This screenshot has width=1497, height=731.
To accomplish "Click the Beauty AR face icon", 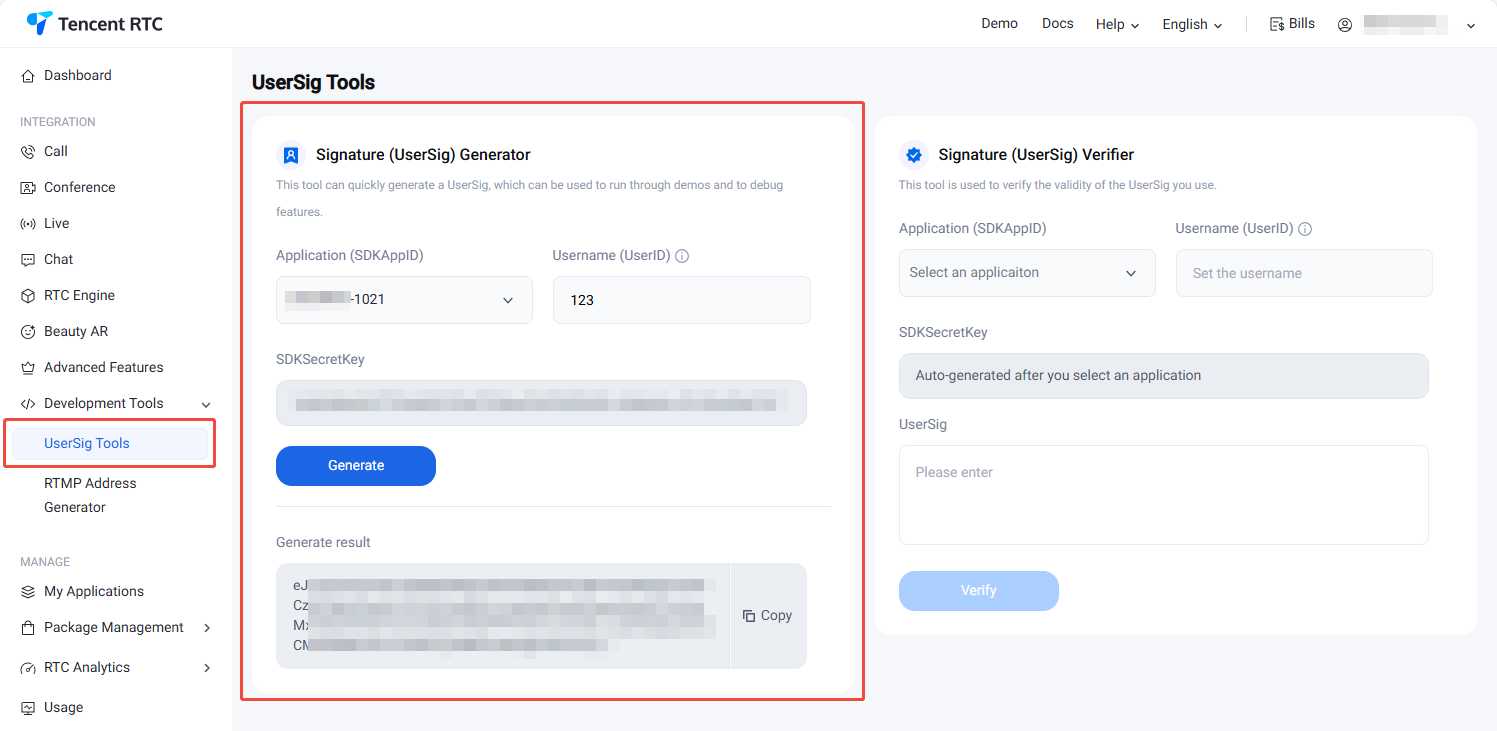I will click(x=28, y=332).
